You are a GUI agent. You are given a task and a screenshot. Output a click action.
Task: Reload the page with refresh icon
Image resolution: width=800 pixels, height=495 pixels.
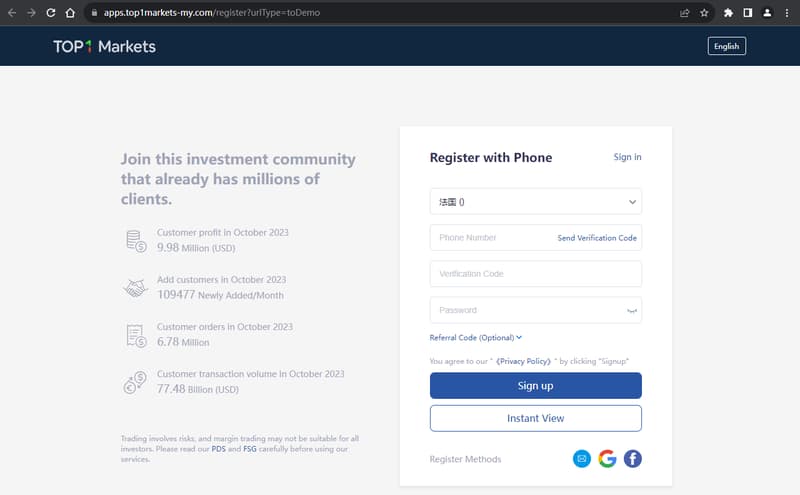point(51,13)
